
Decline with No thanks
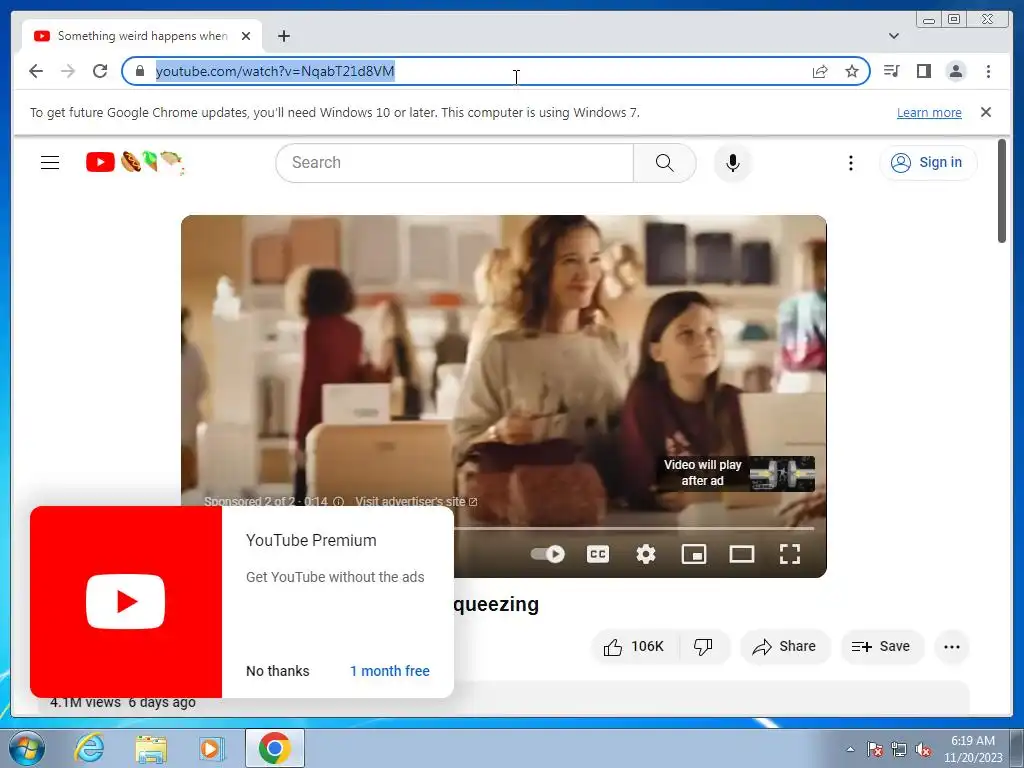tap(278, 671)
